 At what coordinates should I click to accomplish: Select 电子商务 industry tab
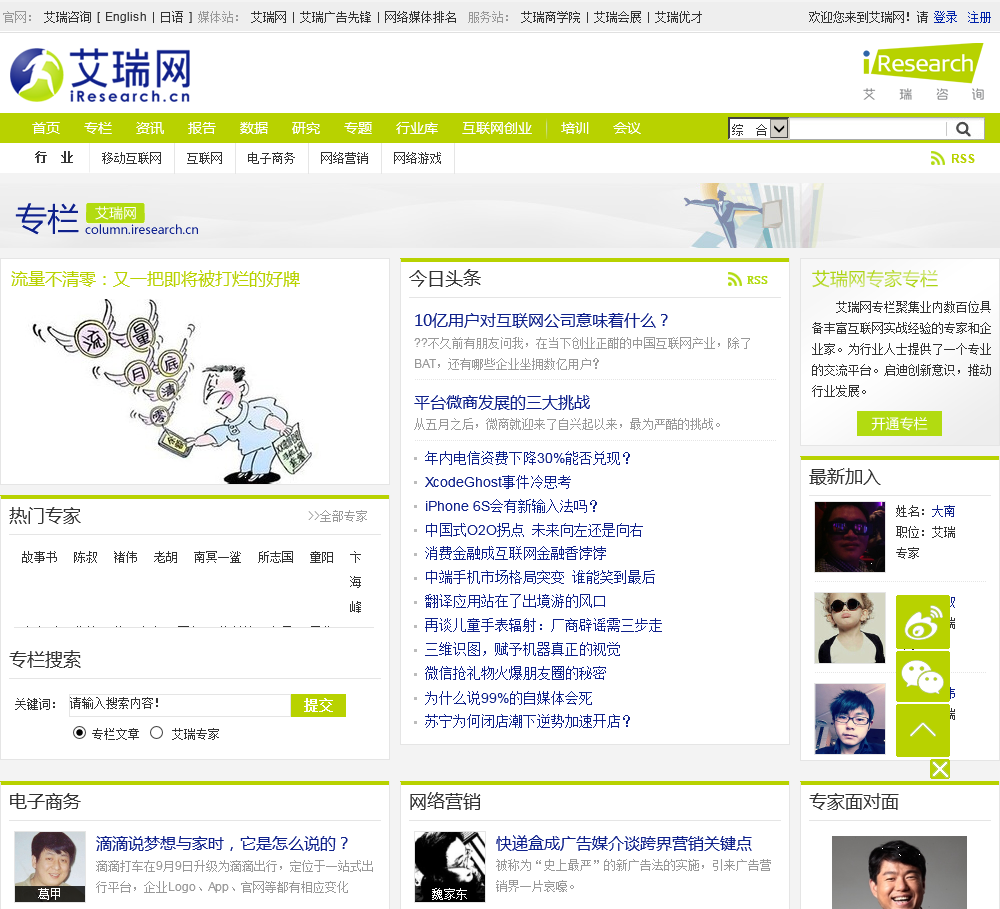[x=271, y=158]
